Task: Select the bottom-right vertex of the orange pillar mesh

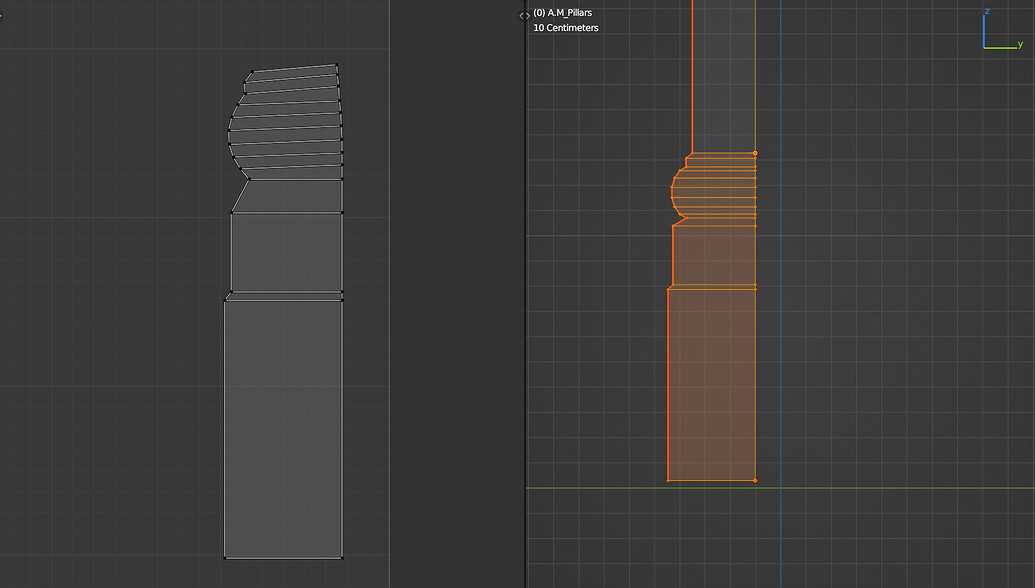Action: pyautogui.click(x=755, y=480)
